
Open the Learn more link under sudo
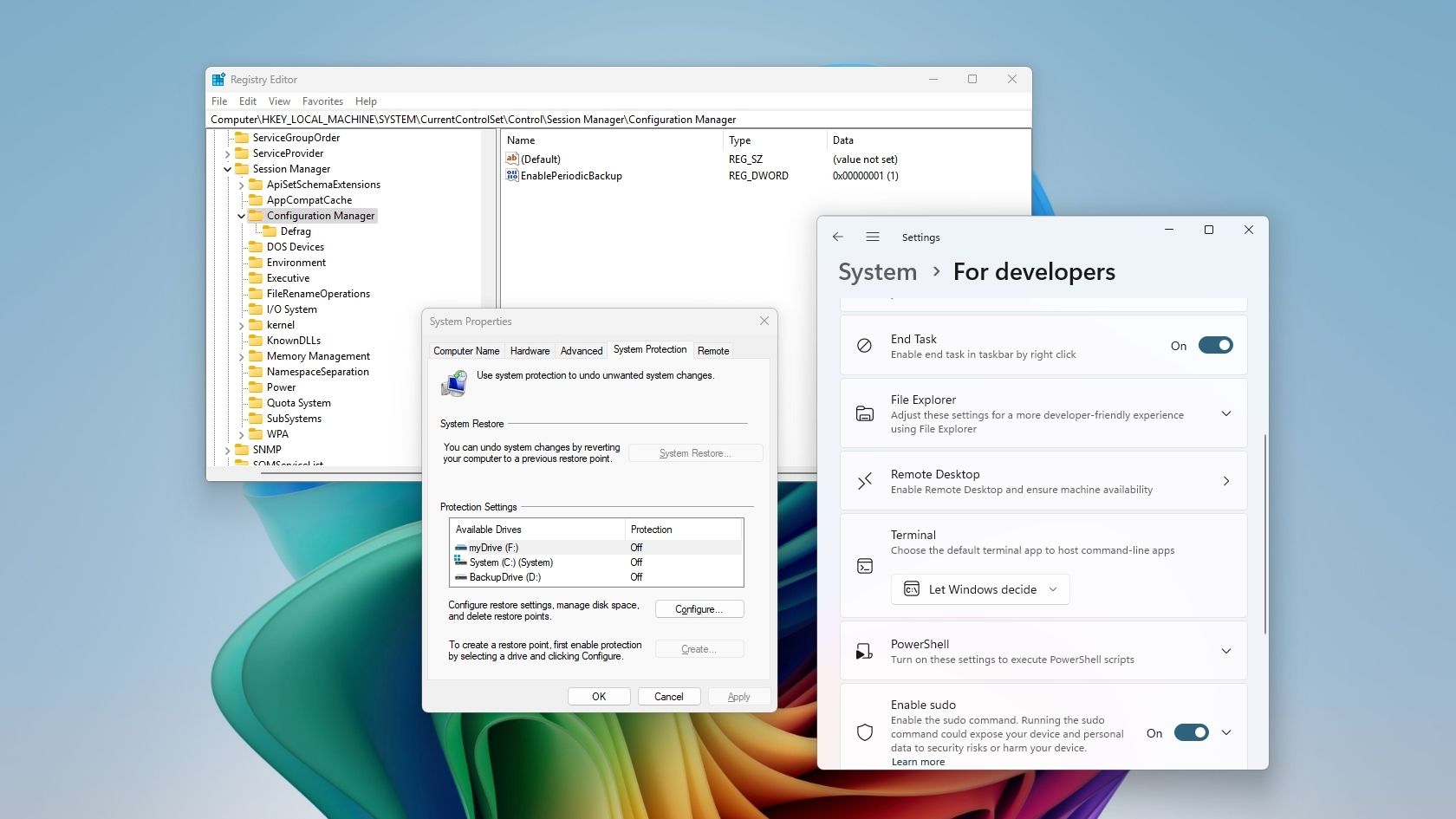918,762
